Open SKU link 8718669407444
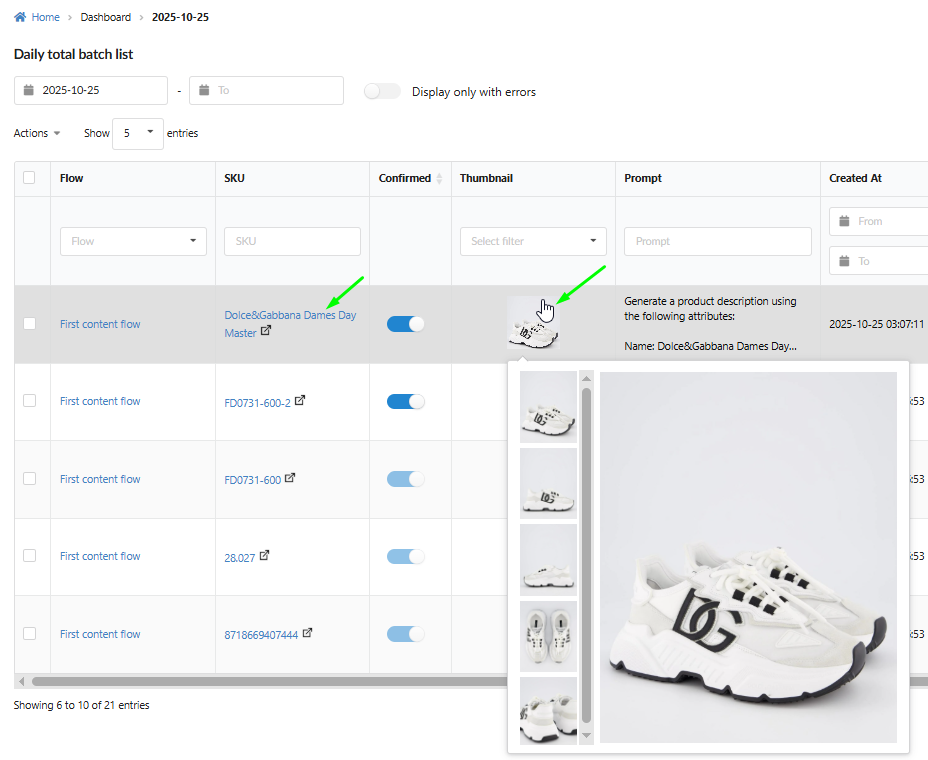 click(x=261, y=635)
